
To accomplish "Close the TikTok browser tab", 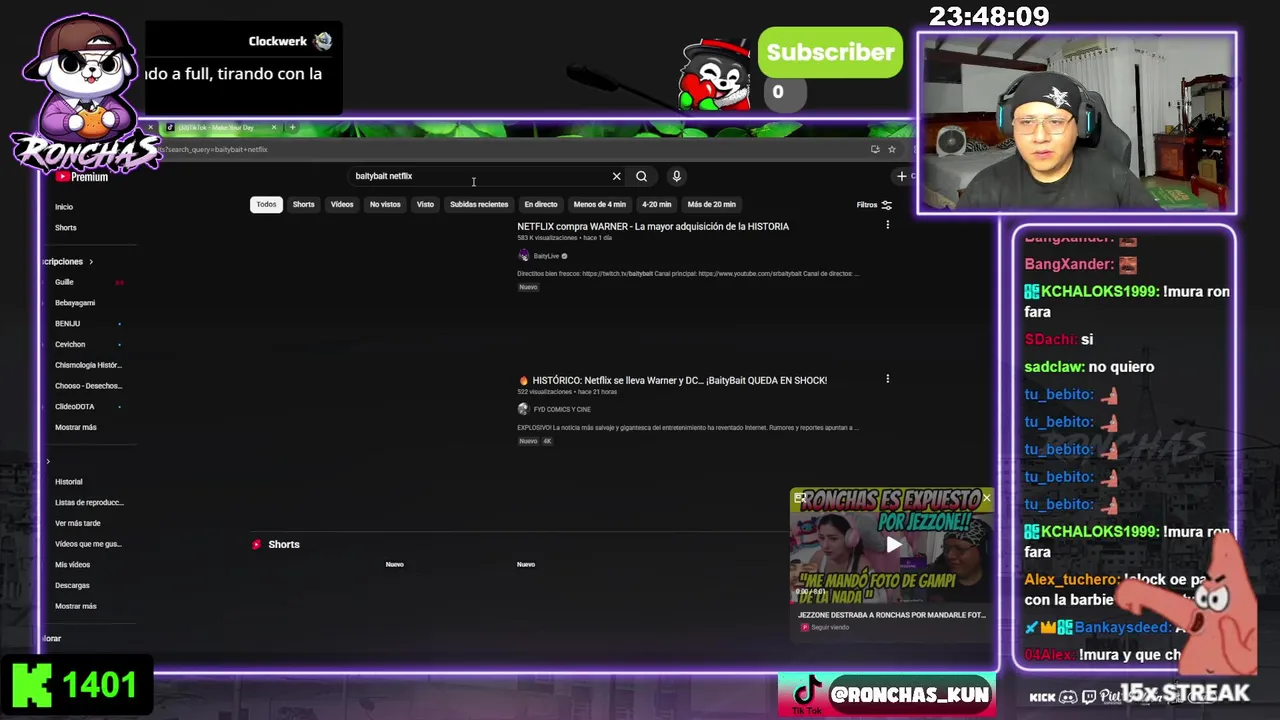I will pyautogui.click(x=273, y=127).
